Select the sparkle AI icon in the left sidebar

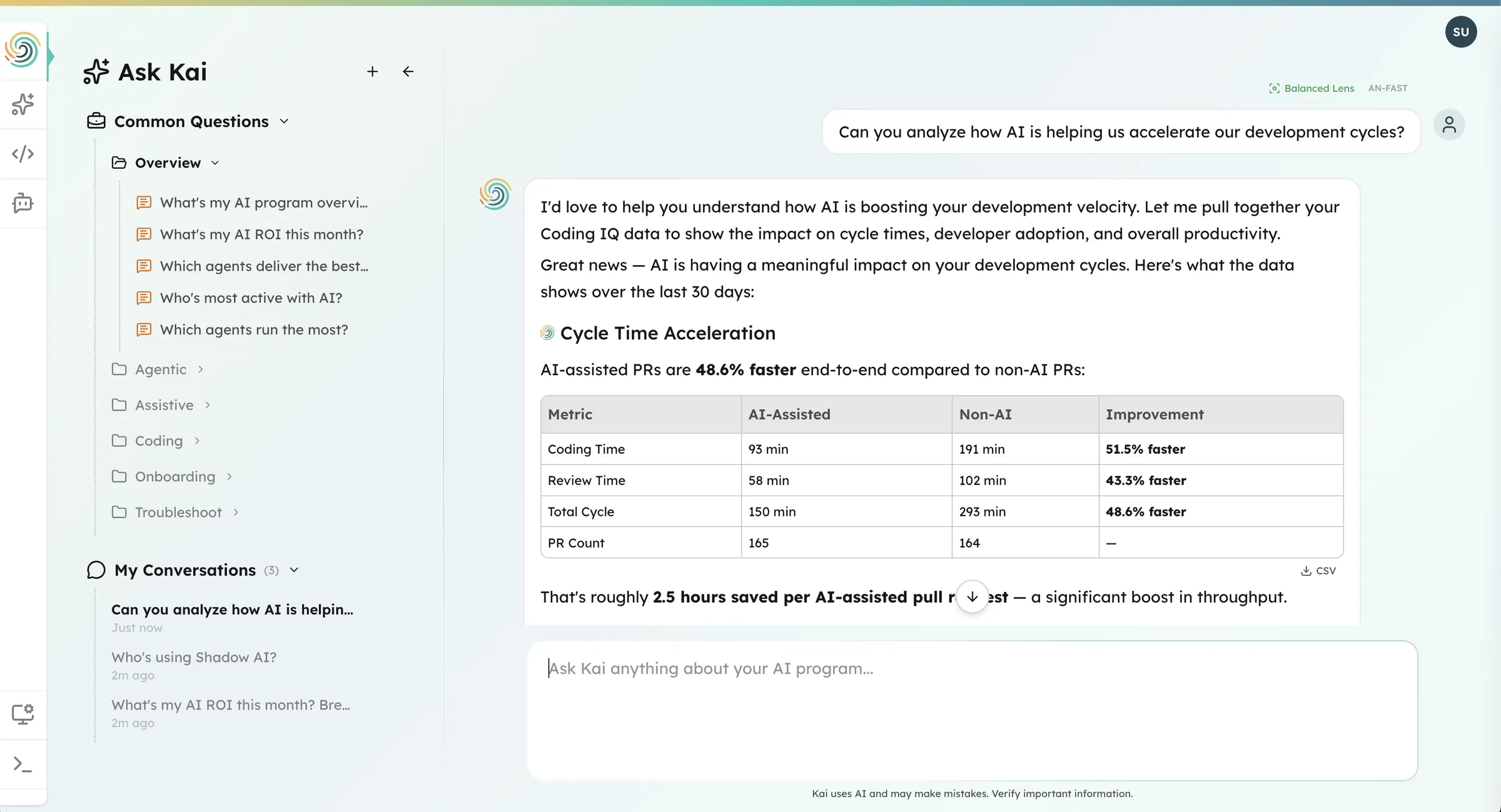(23, 104)
